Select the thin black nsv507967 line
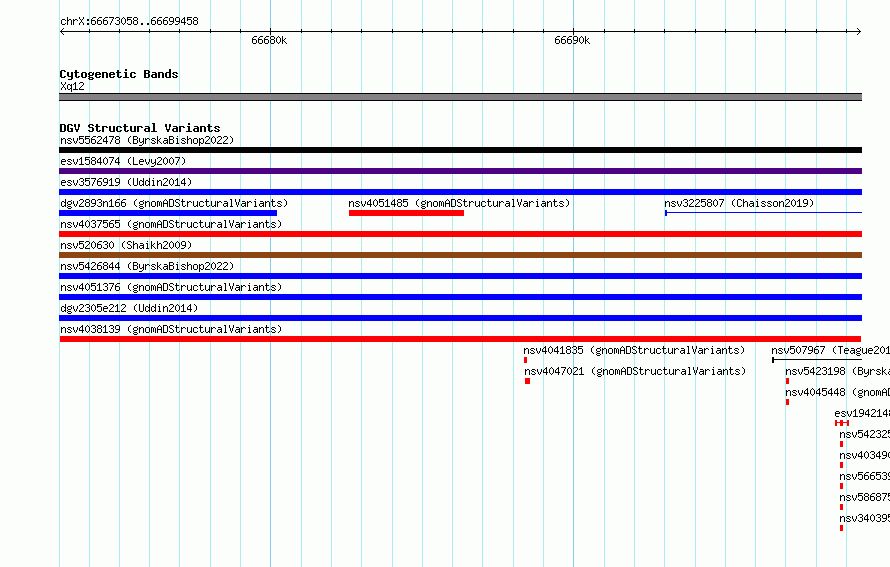Image resolution: width=890 pixels, height=567 pixels. [x=817, y=360]
